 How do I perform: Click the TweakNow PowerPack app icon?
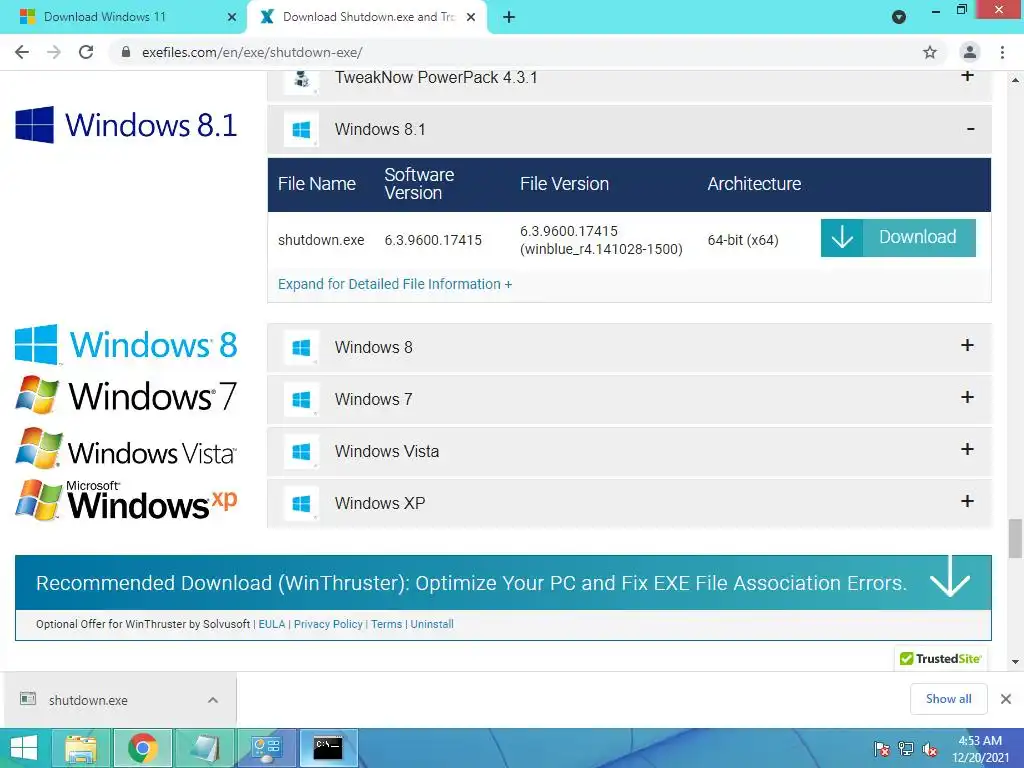point(302,80)
